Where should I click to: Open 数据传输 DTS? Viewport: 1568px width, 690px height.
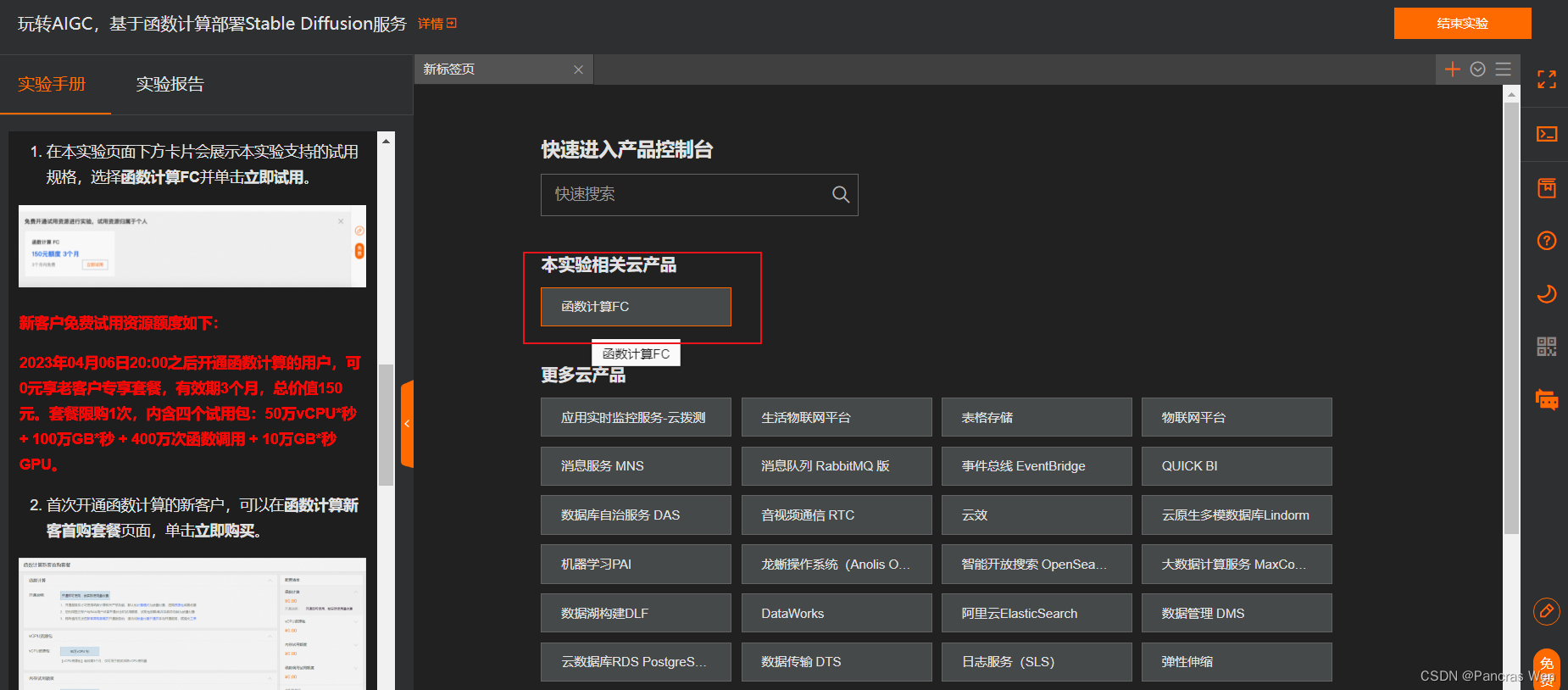(837, 662)
